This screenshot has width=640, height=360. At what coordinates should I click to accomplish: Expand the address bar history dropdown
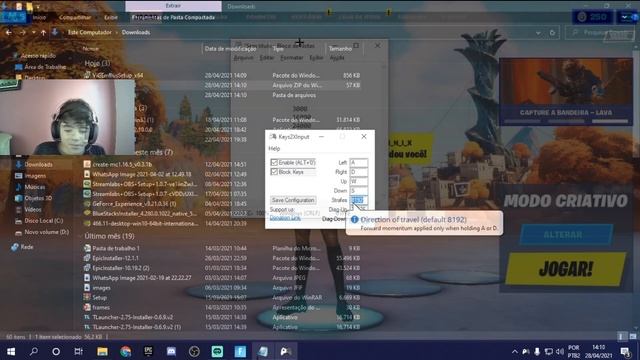538,33
